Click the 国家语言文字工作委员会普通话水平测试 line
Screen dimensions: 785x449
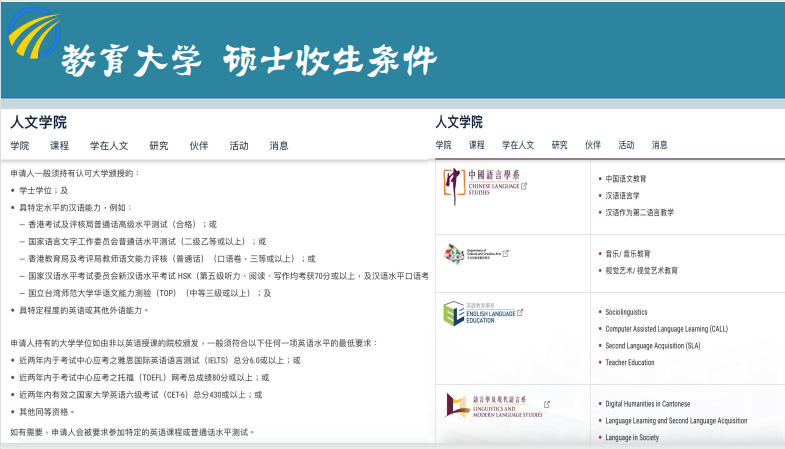[x=147, y=241]
